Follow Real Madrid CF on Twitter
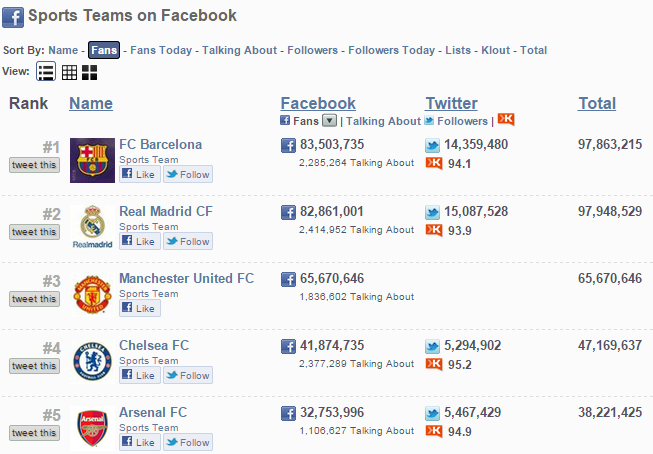653x454 pixels. tap(187, 241)
